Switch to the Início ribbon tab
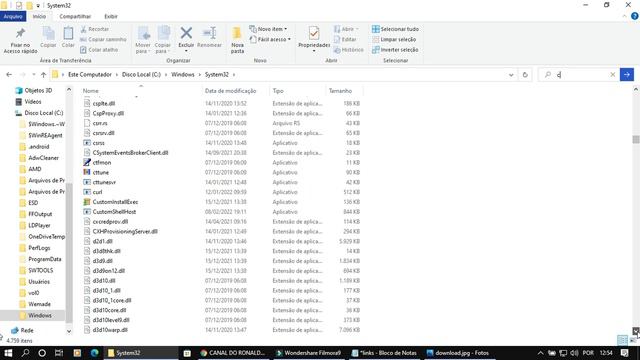The width and height of the screenshot is (640, 360). click(x=39, y=16)
